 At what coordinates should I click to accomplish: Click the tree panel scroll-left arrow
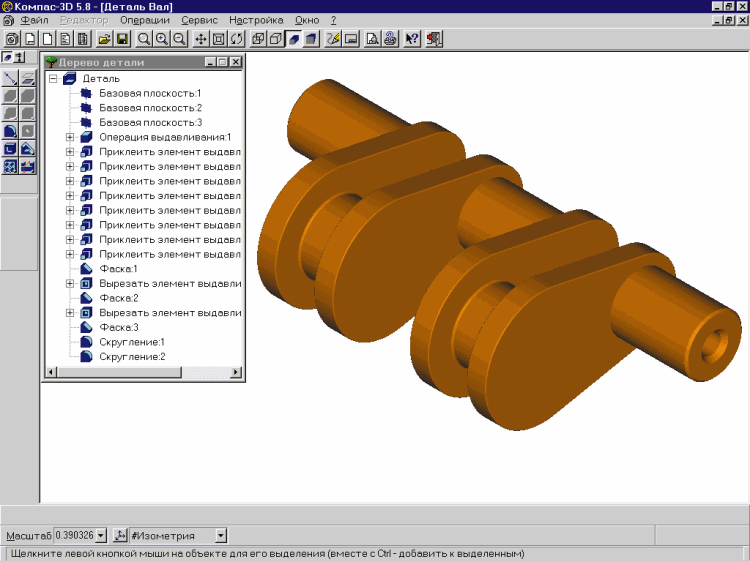pos(51,372)
